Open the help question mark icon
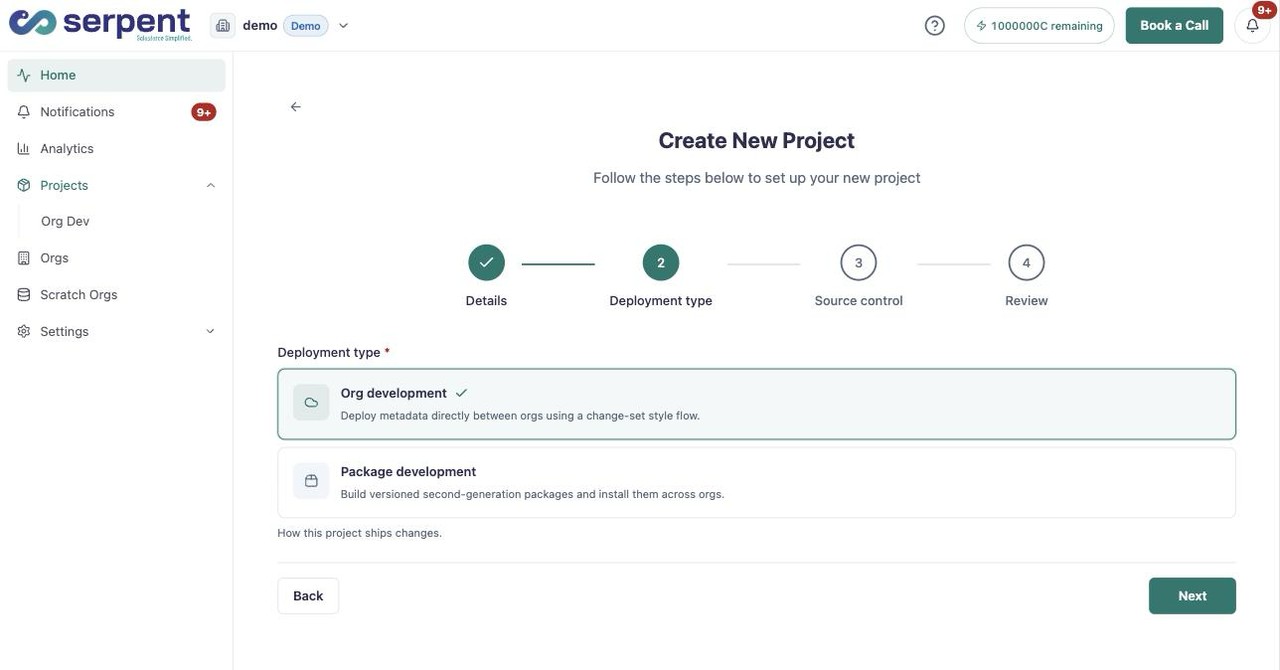Viewport: 1280px width, 670px height. [x=935, y=25]
